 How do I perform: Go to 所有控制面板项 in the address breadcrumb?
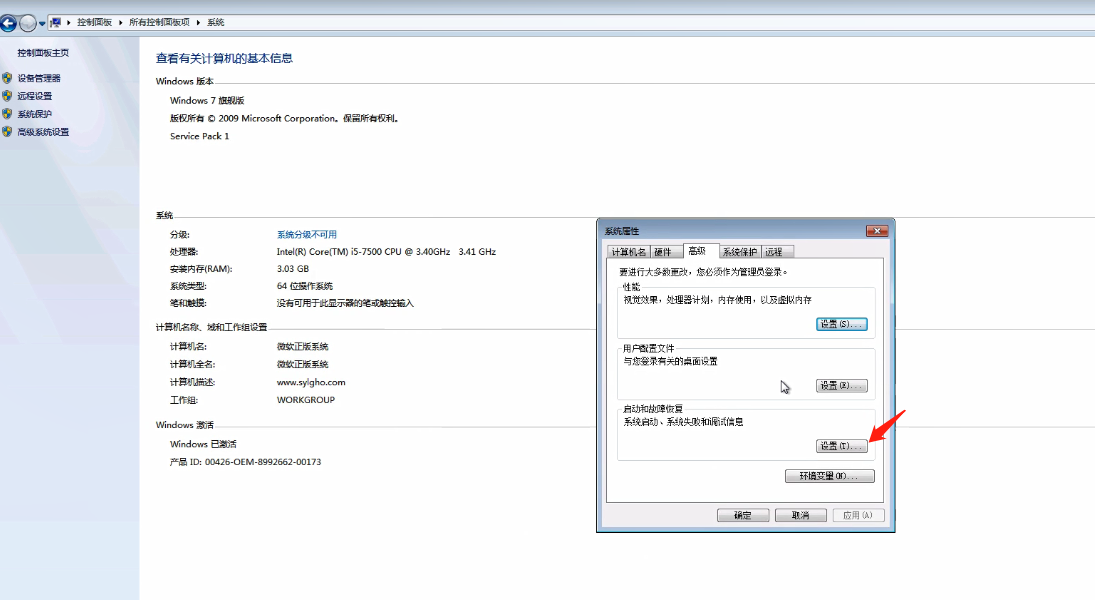click(159, 22)
